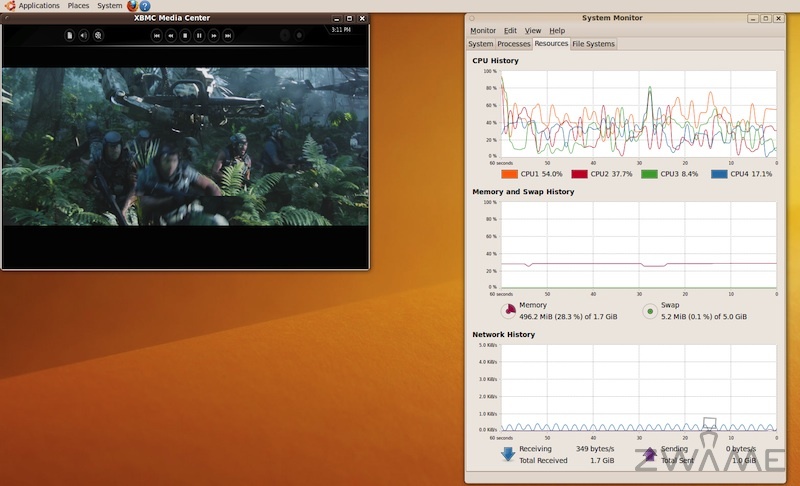800x486 pixels.
Task: Click the playing video frame in XBMC
Action: coord(185,146)
